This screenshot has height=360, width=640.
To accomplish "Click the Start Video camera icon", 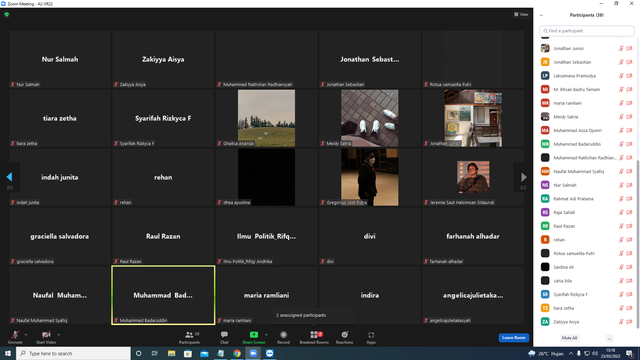I will [x=46, y=335].
